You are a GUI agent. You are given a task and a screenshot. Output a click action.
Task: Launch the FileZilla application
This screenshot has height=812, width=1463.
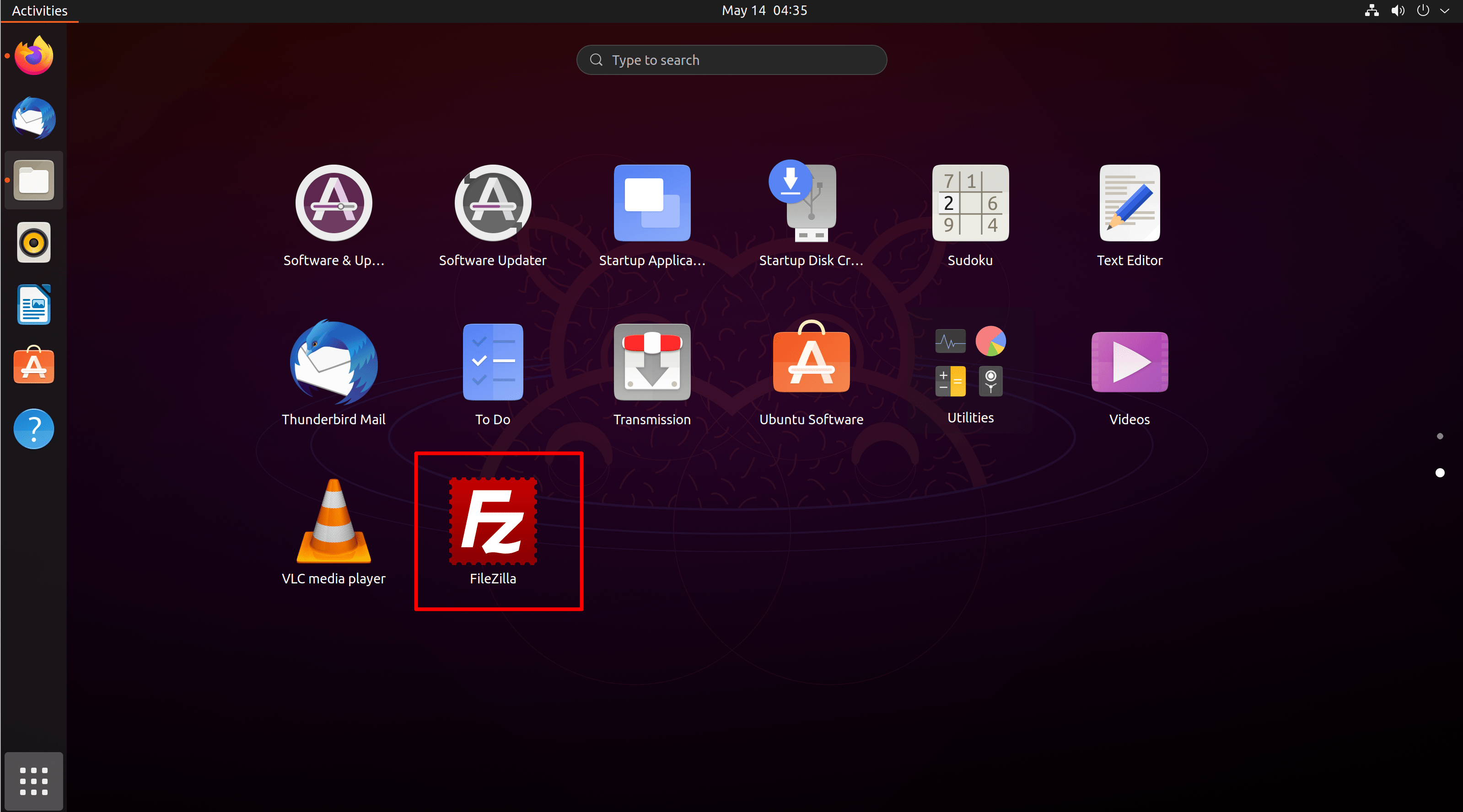(492, 521)
